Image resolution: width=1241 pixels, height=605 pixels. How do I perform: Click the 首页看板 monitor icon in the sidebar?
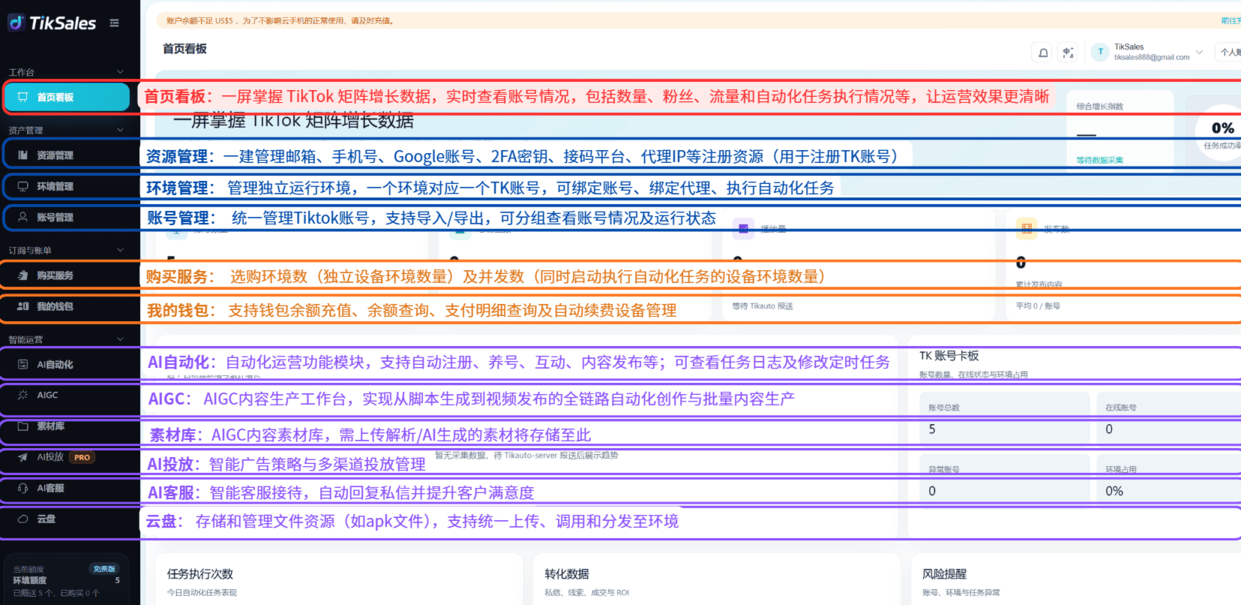(x=22, y=97)
